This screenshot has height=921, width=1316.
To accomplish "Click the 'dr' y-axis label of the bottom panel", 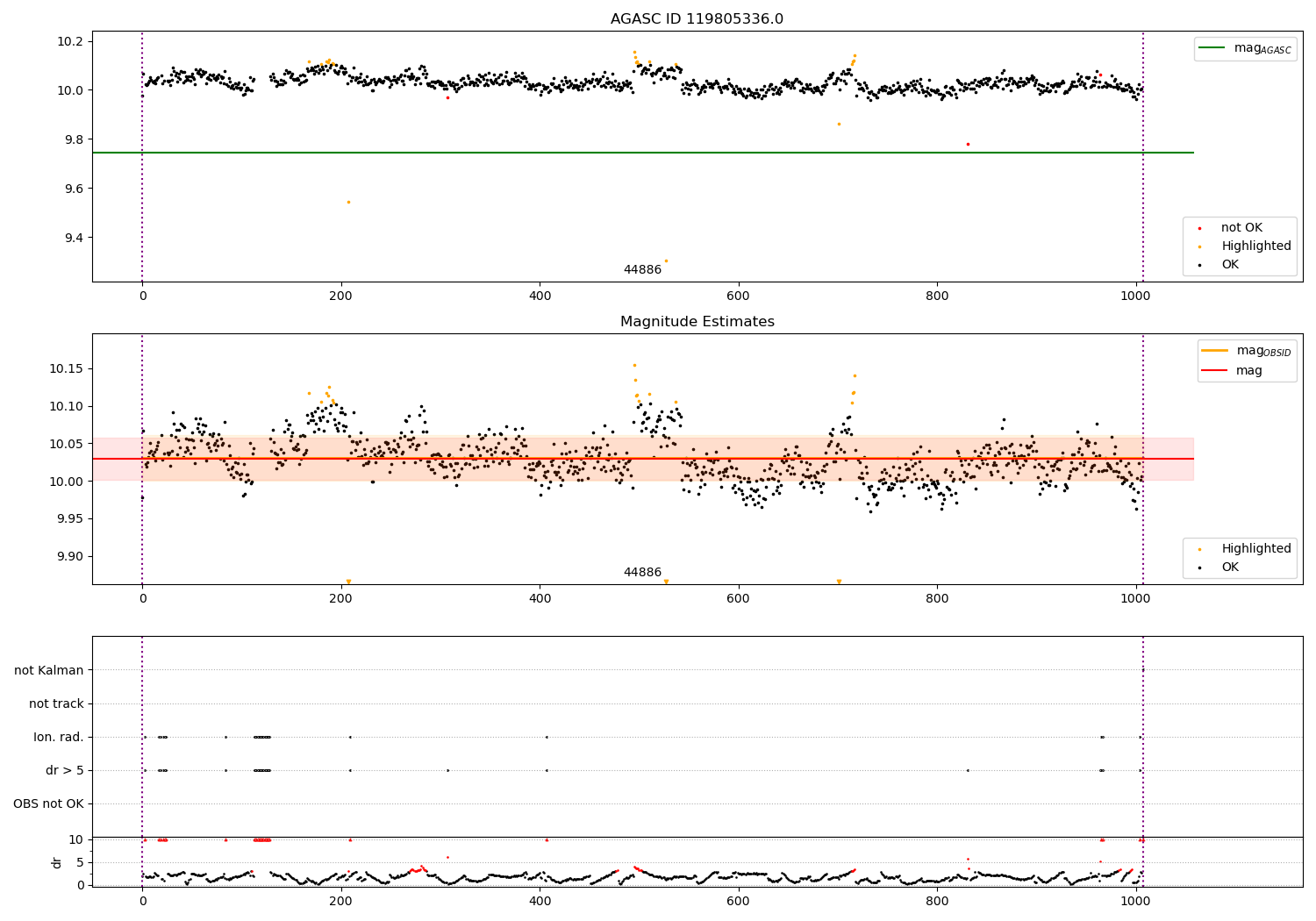I will [x=57, y=862].
